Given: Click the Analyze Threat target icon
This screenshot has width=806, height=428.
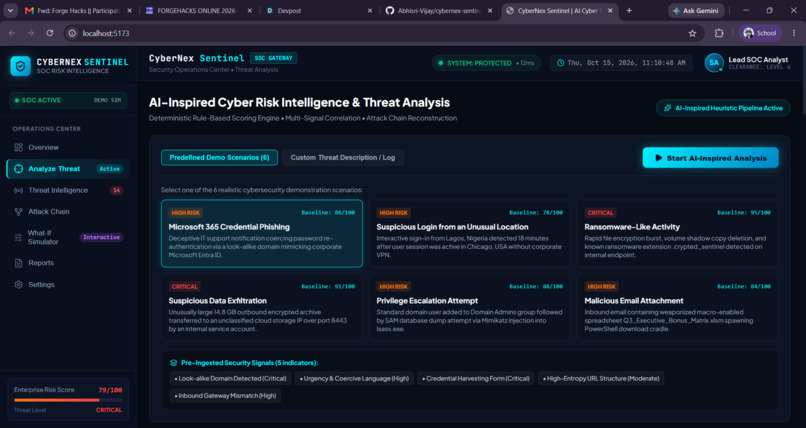Looking at the screenshot, I should click(x=19, y=169).
